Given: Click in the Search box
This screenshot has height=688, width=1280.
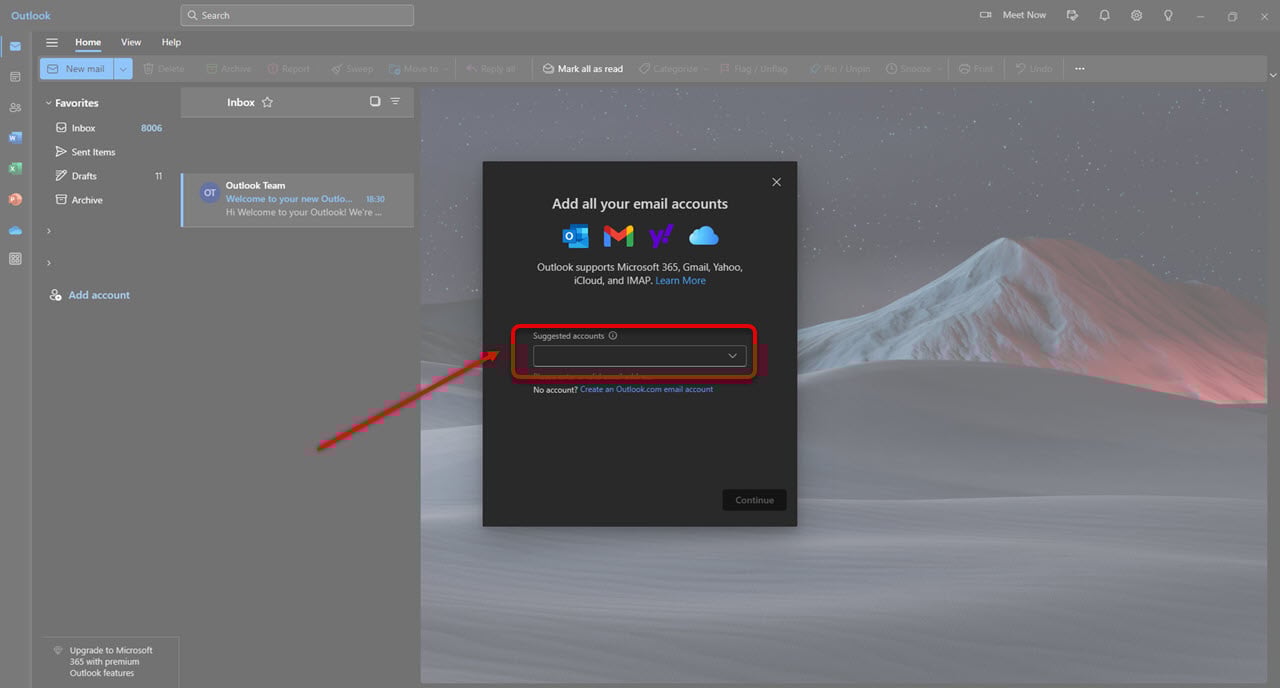Looking at the screenshot, I should coord(297,16).
